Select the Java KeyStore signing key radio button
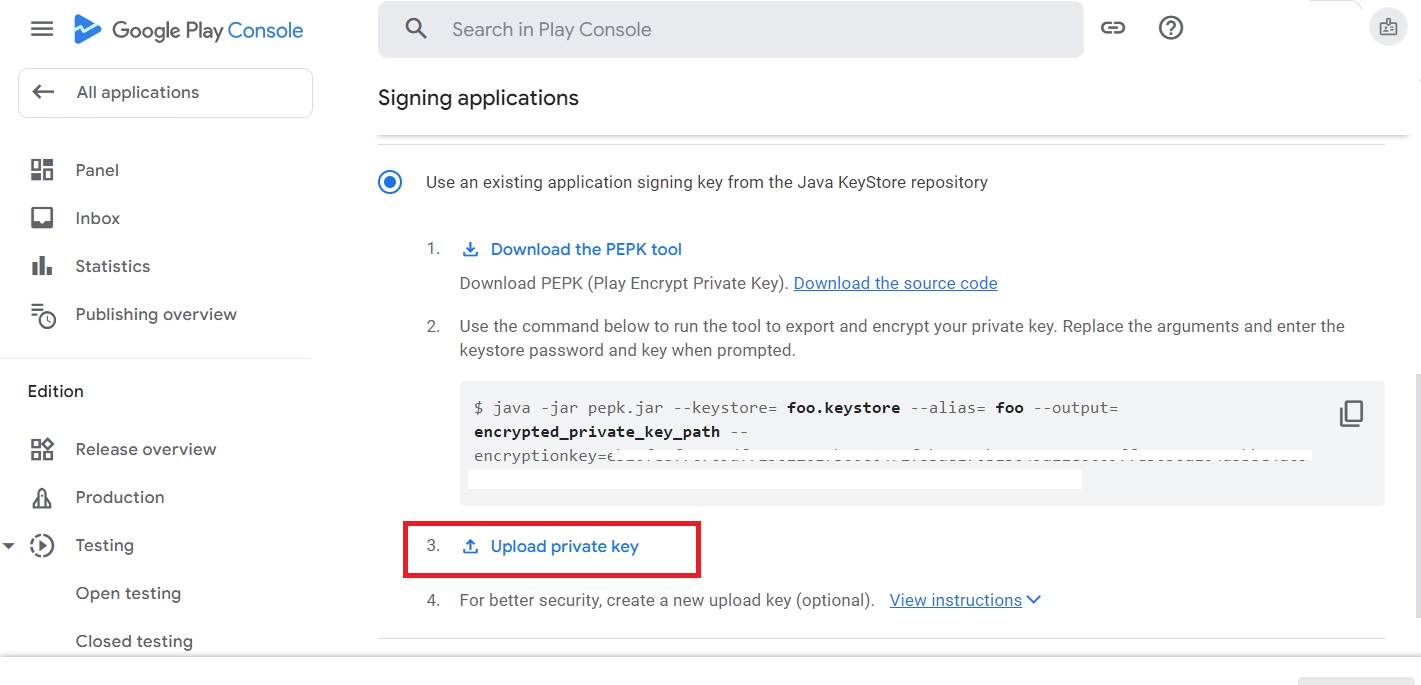This screenshot has width=1421, height=685. (x=390, y=182)
